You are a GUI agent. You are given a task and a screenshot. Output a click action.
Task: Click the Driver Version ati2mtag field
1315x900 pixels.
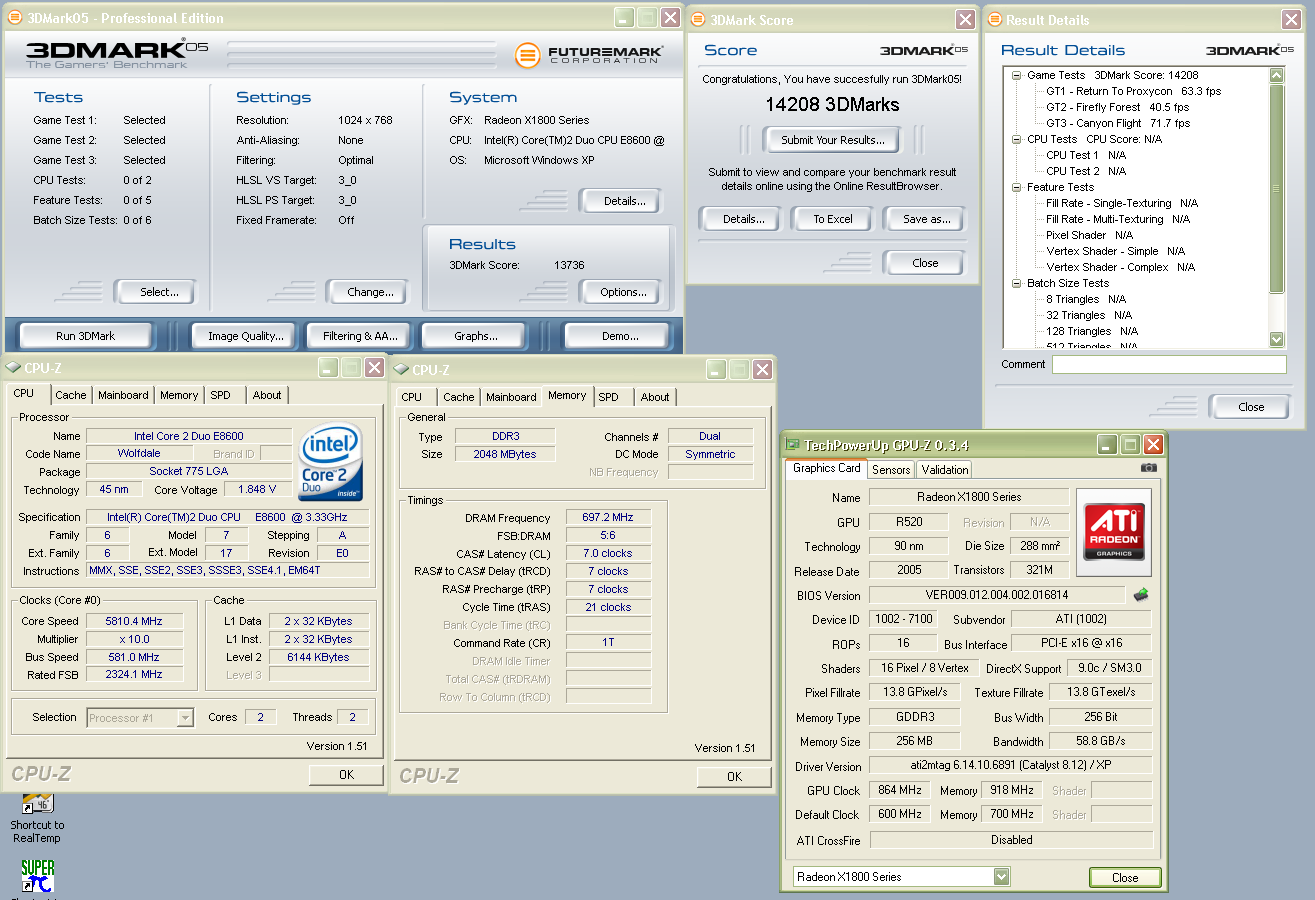pyautogui.click(x=1011, y=766)
